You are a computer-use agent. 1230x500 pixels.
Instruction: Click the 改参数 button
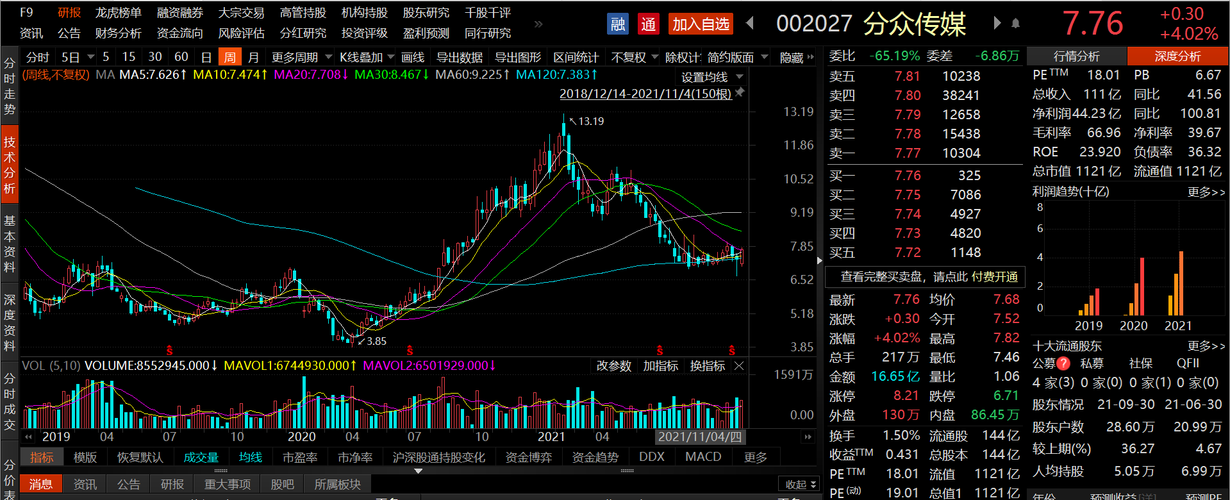615,366
